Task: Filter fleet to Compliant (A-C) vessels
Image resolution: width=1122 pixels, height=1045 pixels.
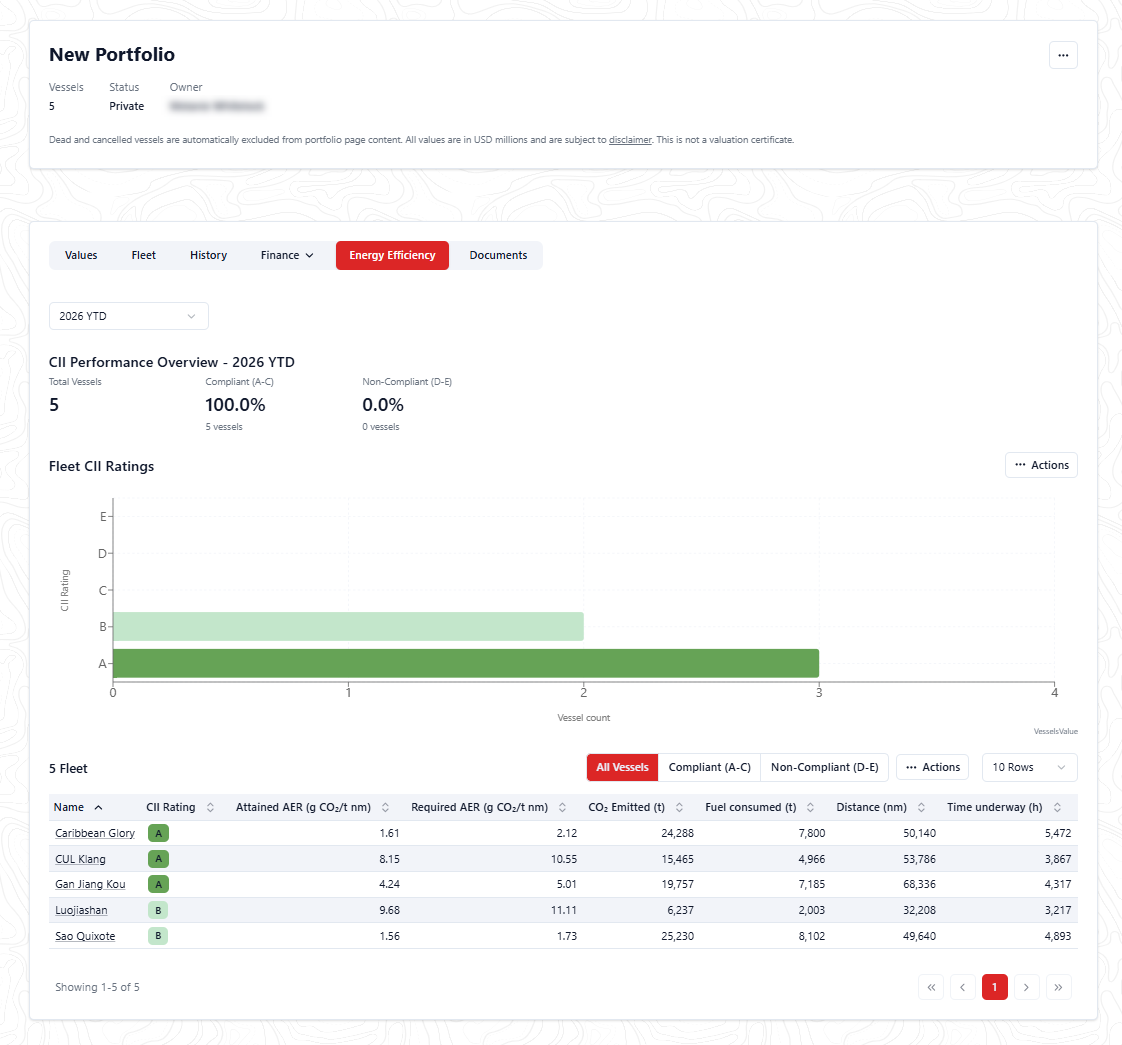Action: (710, 767)
